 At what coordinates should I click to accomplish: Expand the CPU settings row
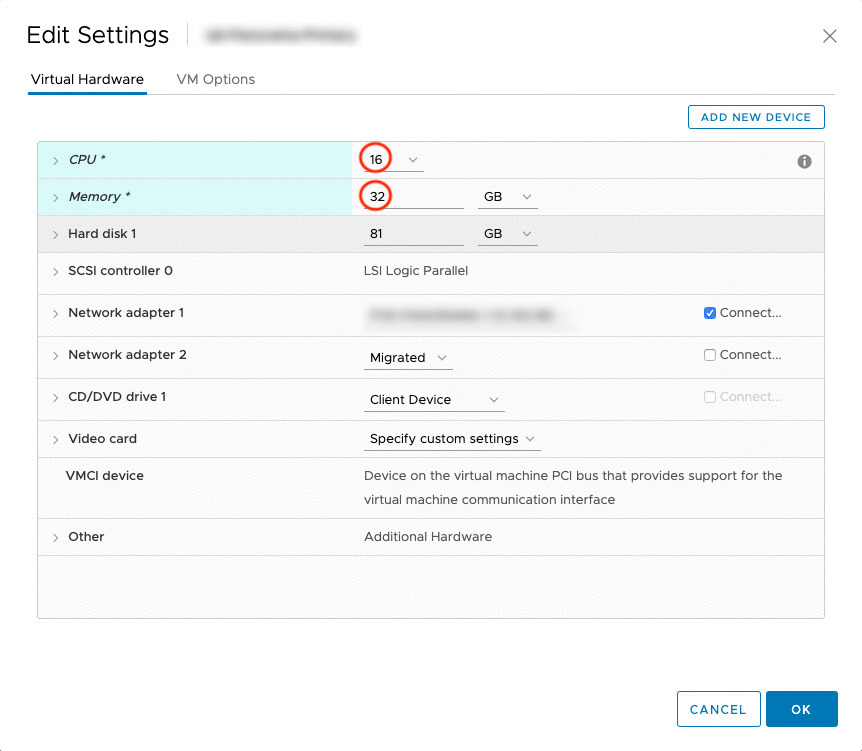[x=56, y=160]
